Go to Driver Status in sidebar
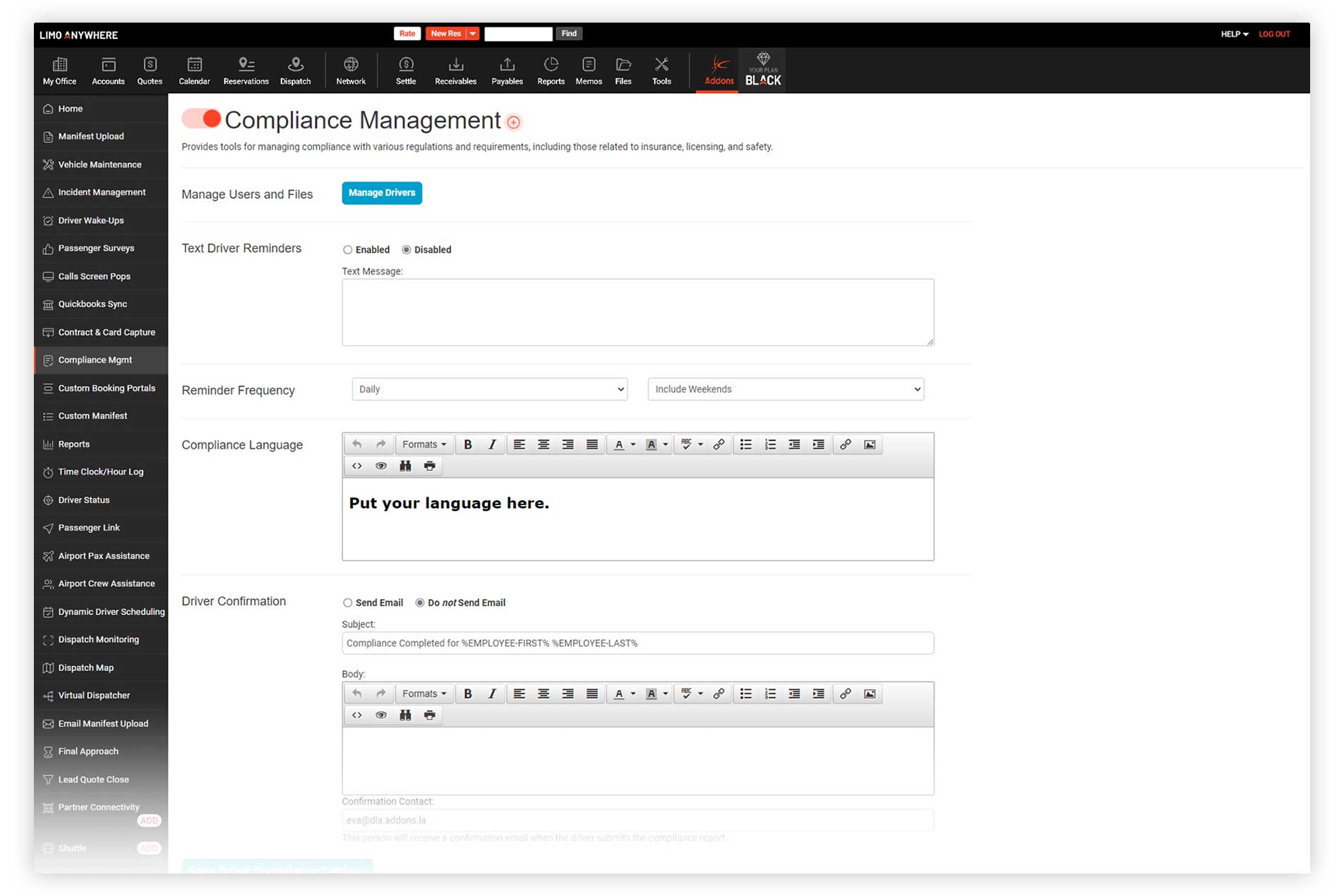 pos(84,500)
